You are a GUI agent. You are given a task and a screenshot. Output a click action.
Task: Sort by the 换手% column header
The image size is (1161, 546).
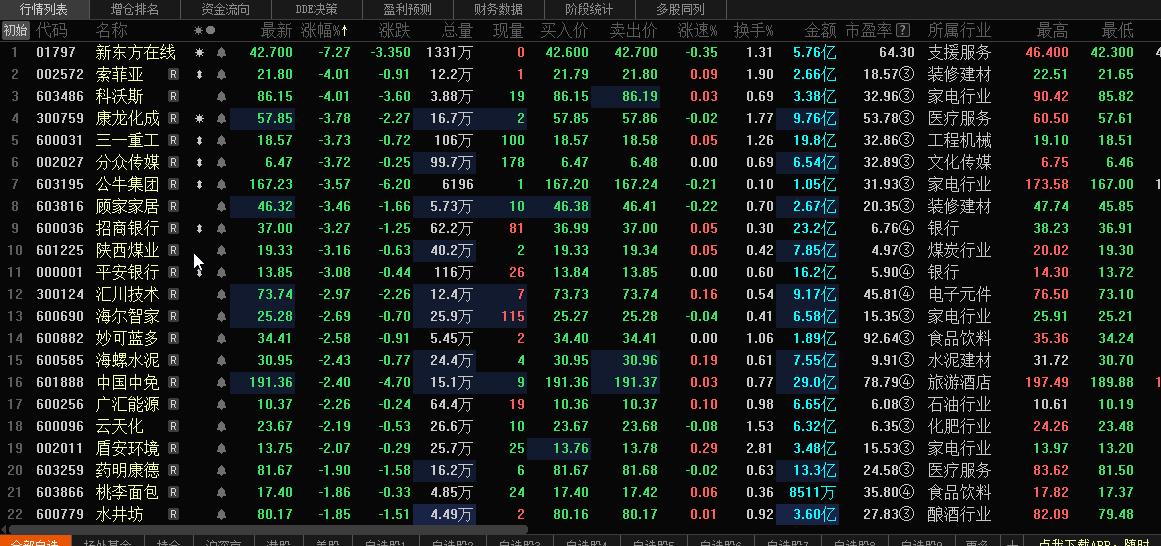[x=754, y=30]
